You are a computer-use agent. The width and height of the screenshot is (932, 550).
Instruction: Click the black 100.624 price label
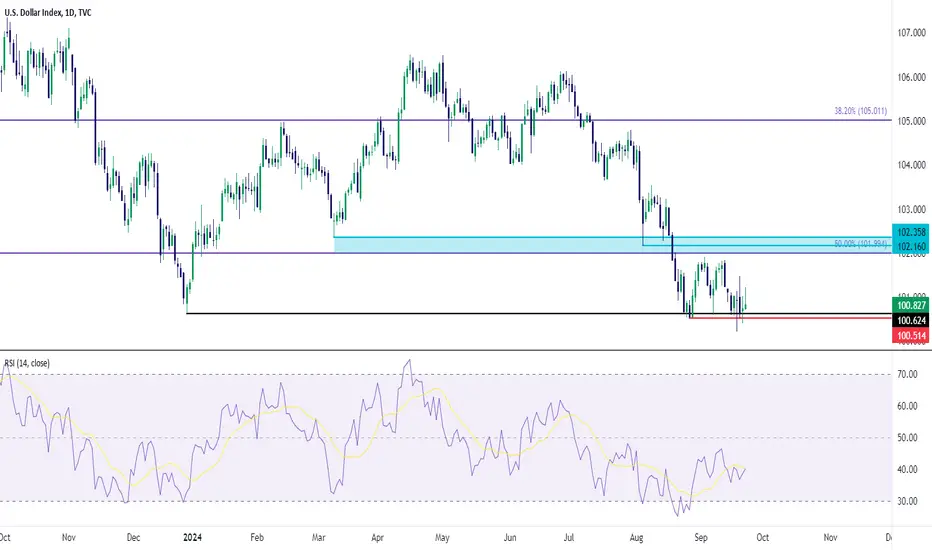[x=911, y=320]
